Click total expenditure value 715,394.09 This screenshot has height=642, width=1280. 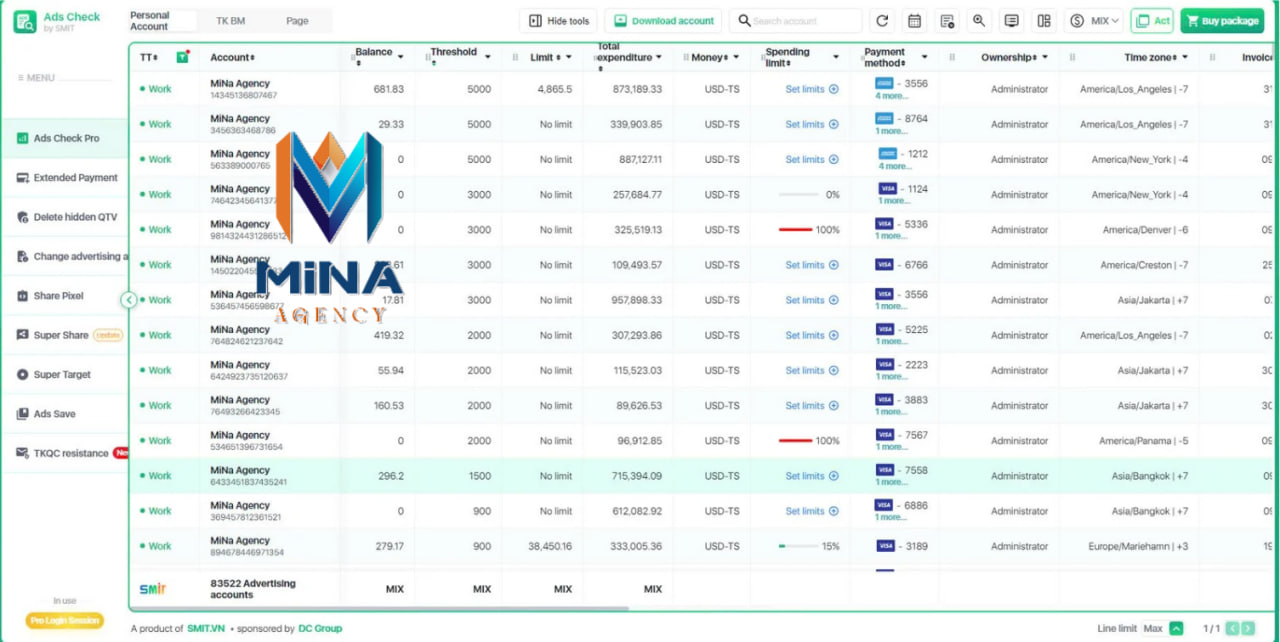pos(637,476)
